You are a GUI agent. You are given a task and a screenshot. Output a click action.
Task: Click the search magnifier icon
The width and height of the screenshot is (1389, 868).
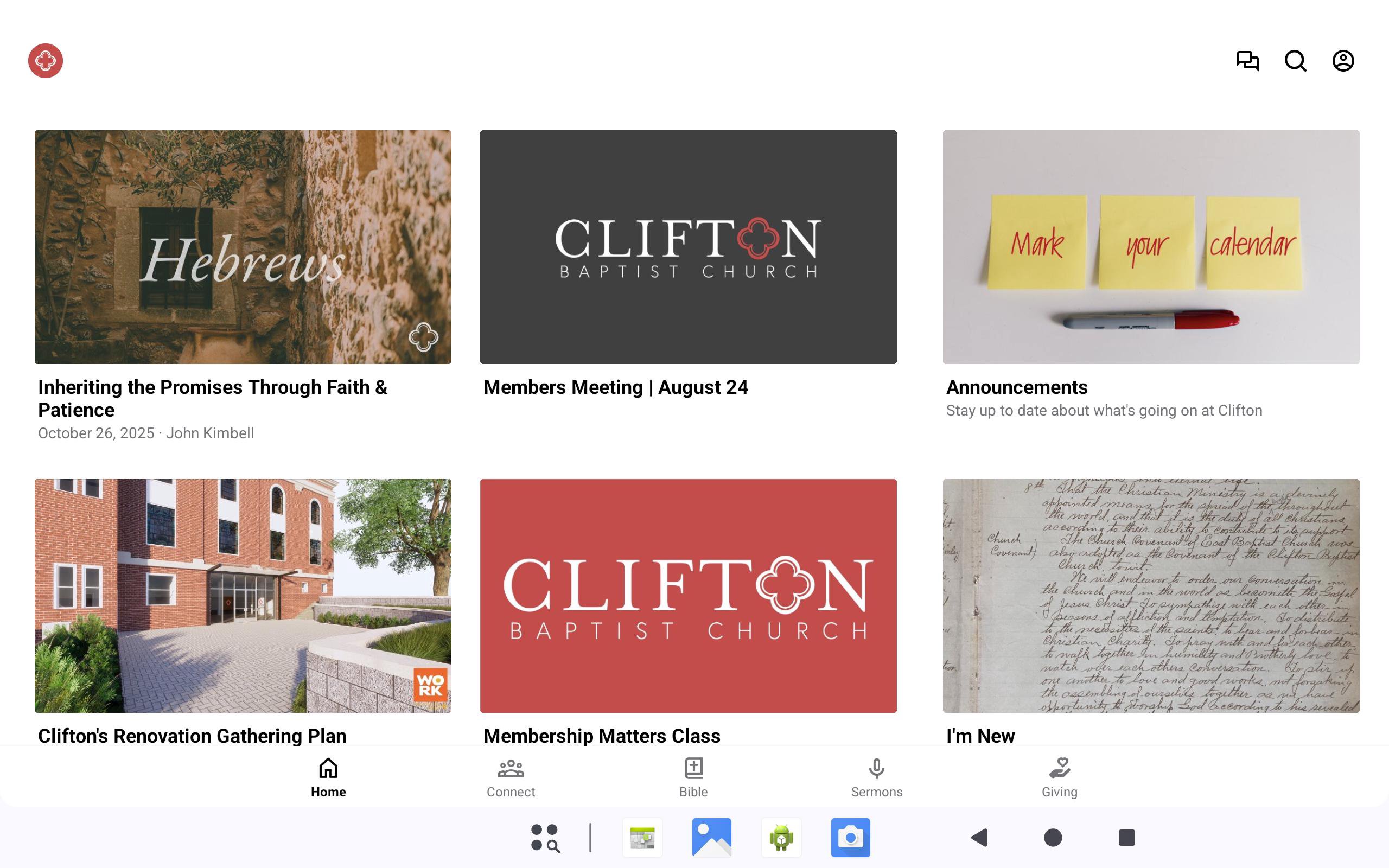(1295, 61)
